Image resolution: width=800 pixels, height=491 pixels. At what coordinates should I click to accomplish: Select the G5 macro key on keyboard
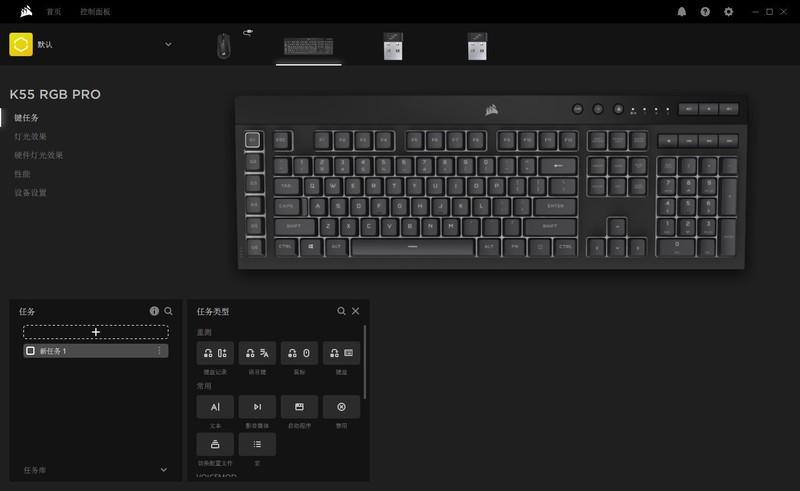click(x=254, y=226)
